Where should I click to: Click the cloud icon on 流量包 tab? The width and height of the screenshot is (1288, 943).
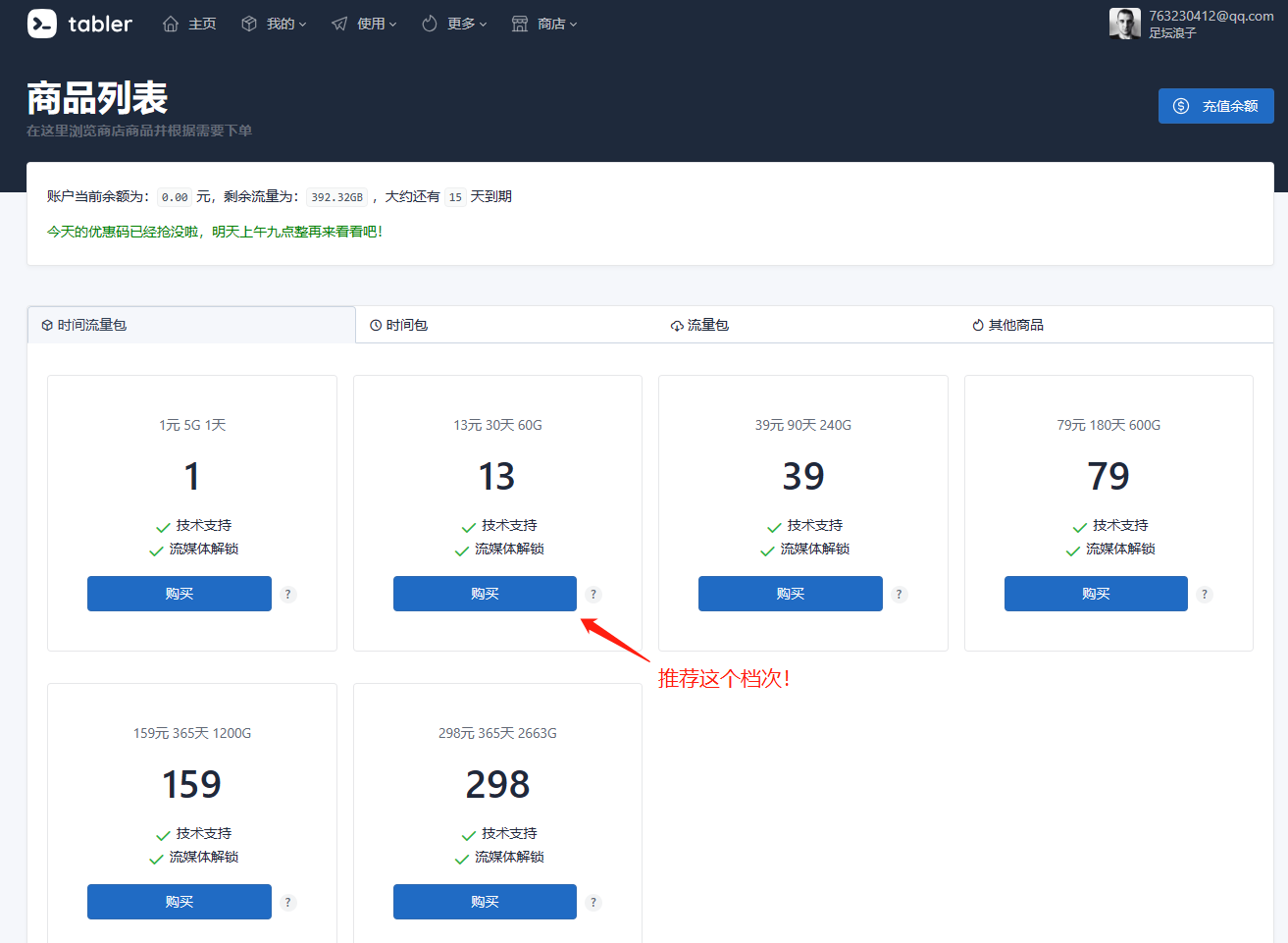pos(677,326)
